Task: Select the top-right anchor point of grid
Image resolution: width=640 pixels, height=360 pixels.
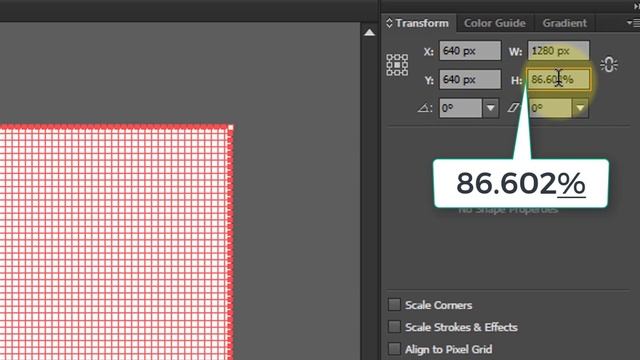Action: [x=231, y=128]
